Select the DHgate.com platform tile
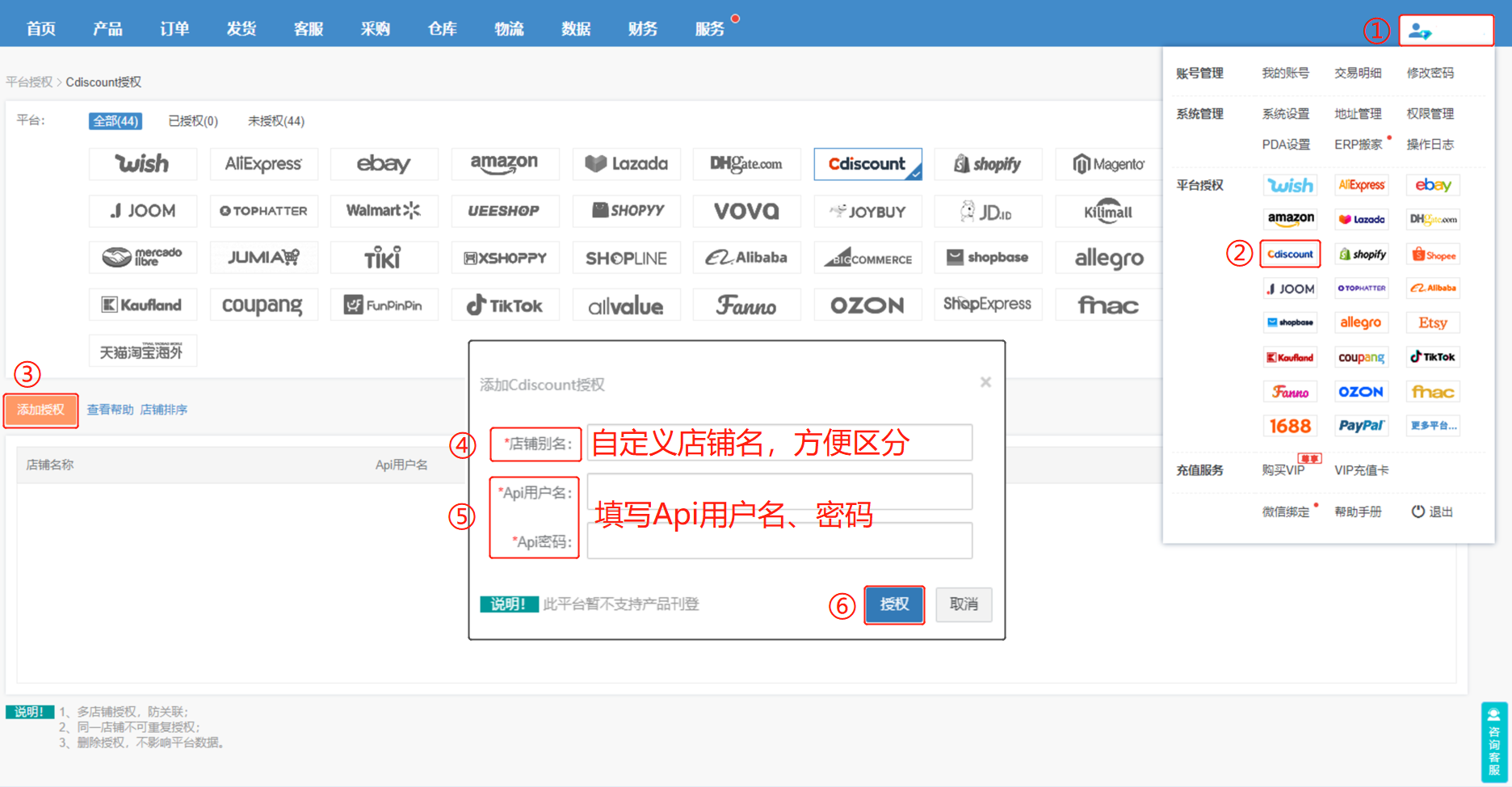Viewport: 1512px width, 787px height. click(x=746, y=164)
